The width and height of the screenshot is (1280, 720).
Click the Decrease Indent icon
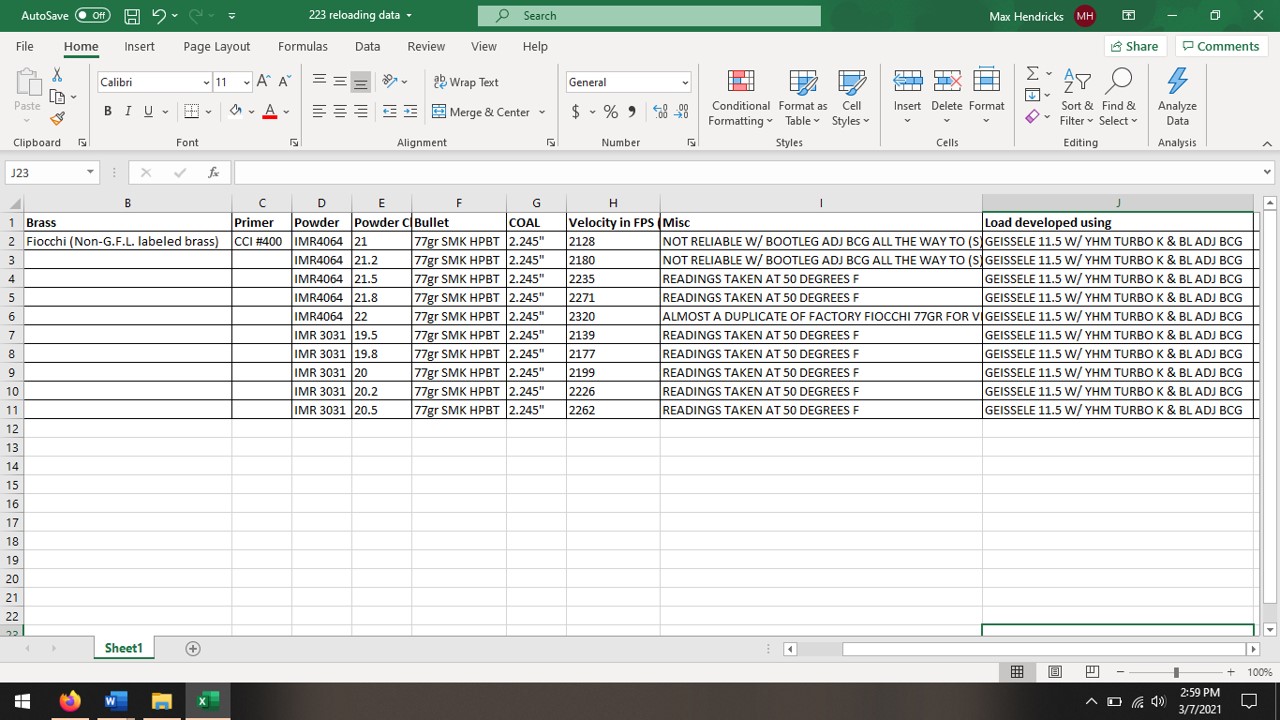click(x=389, y=111)
